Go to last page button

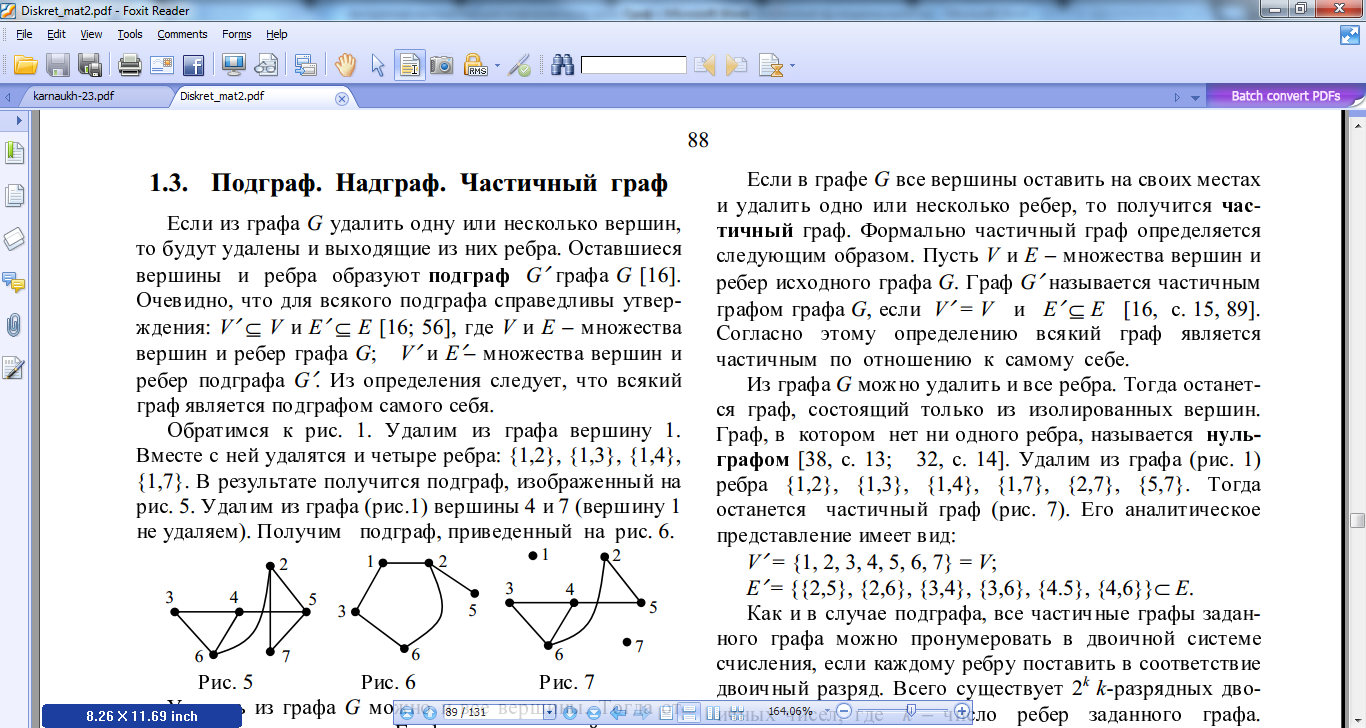tap(594, 712)
